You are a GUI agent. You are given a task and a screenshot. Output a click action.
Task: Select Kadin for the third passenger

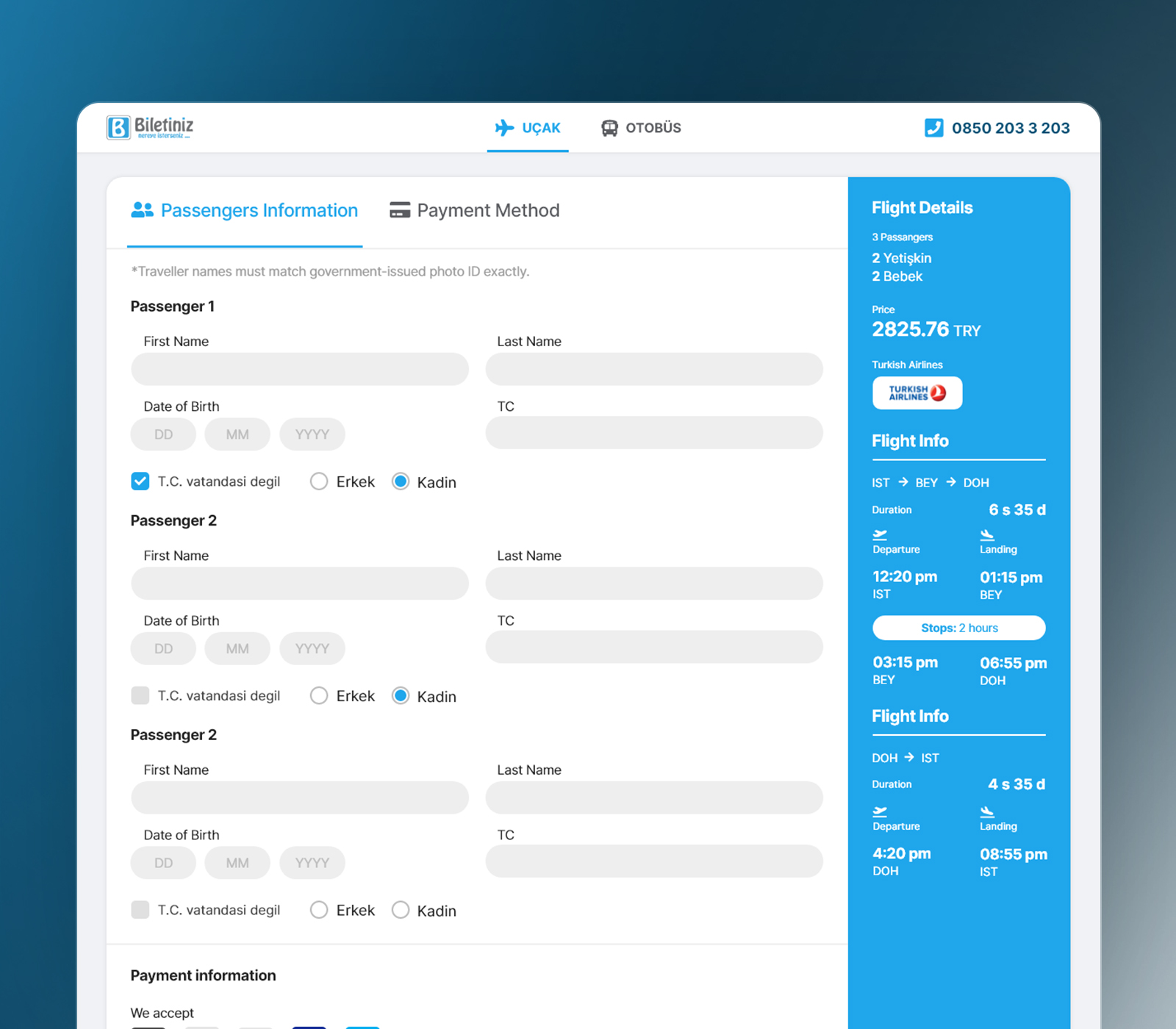pyautogui.click(x=401, y=910)
